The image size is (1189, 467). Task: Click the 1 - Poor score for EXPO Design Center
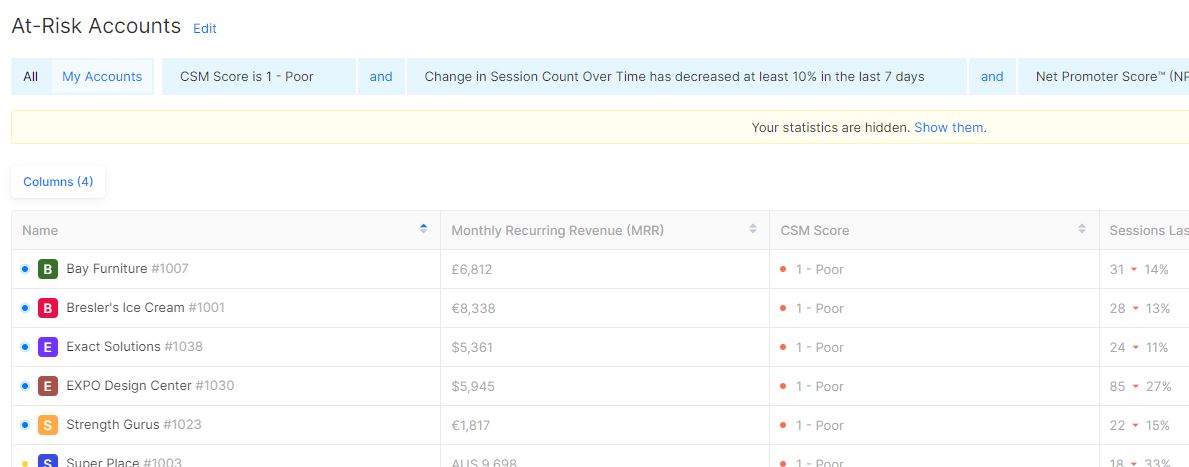tap(819, 387)
